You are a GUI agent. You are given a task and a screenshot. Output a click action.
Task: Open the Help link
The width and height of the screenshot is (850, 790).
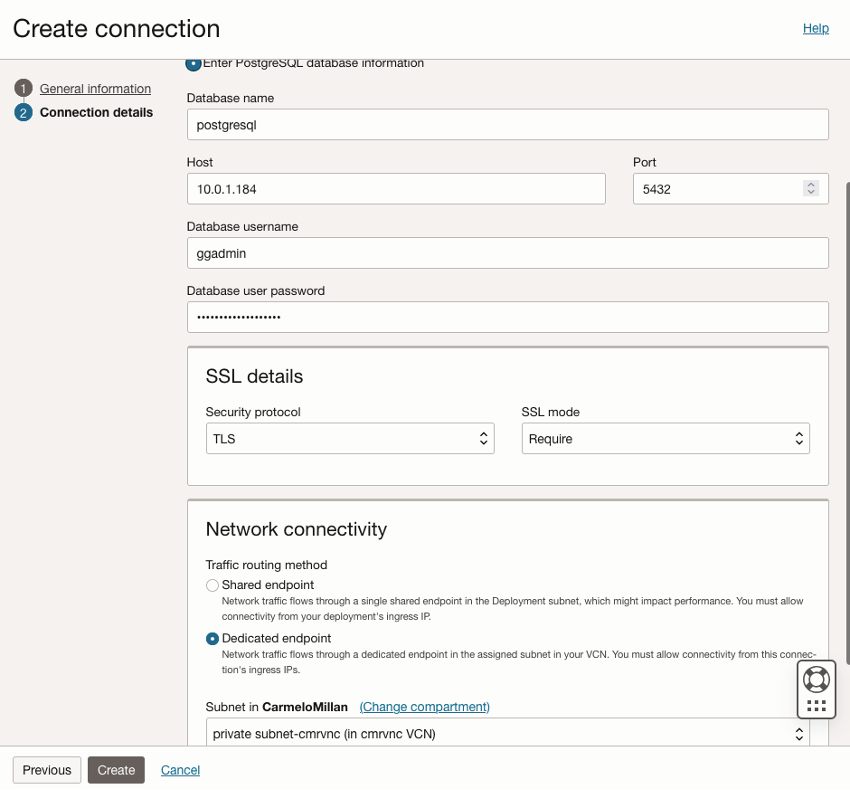pos(816,28)
